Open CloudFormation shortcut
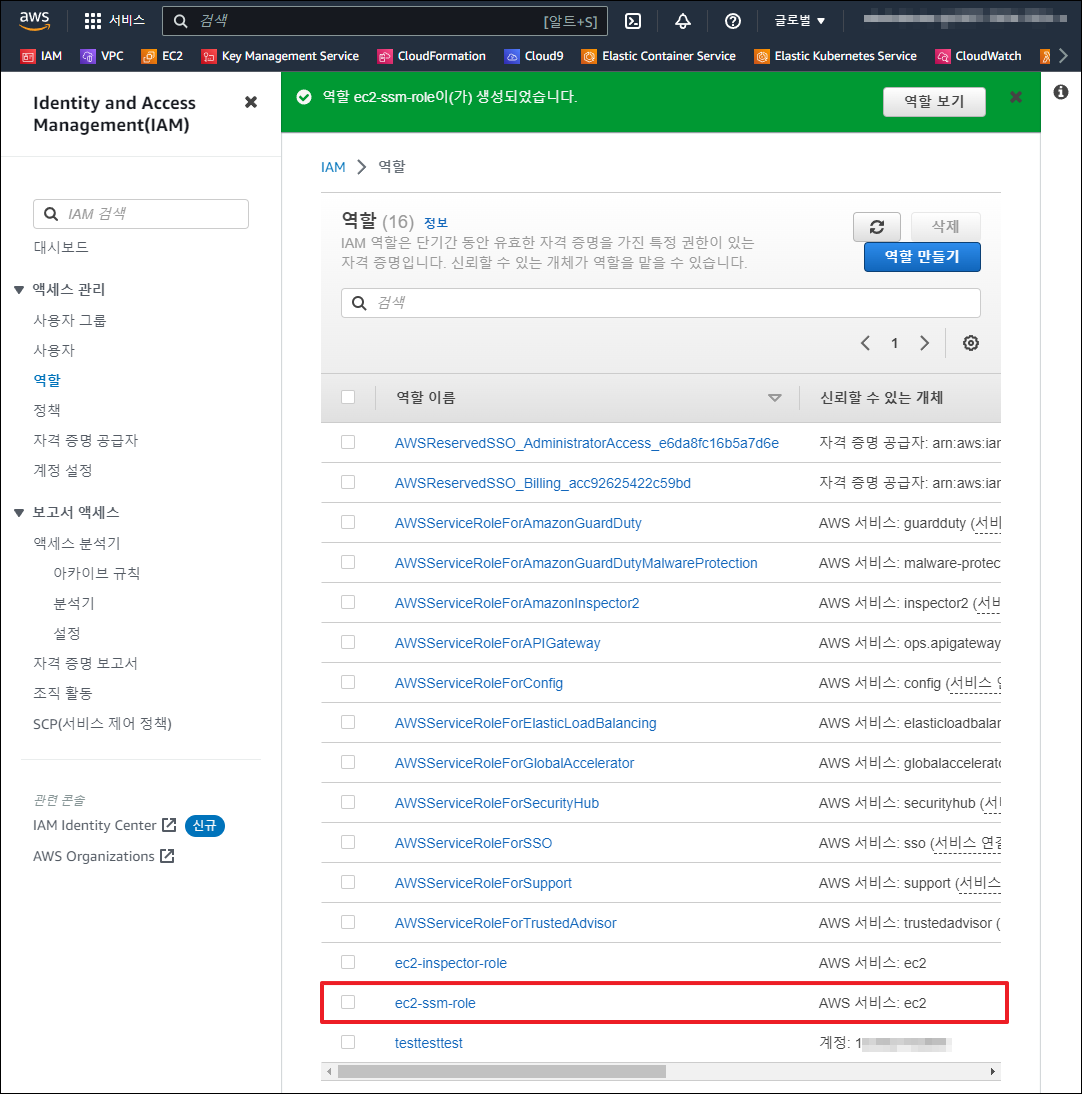Image resolution: width=1082 pixels, height=1094 pixels. point(432,56)
